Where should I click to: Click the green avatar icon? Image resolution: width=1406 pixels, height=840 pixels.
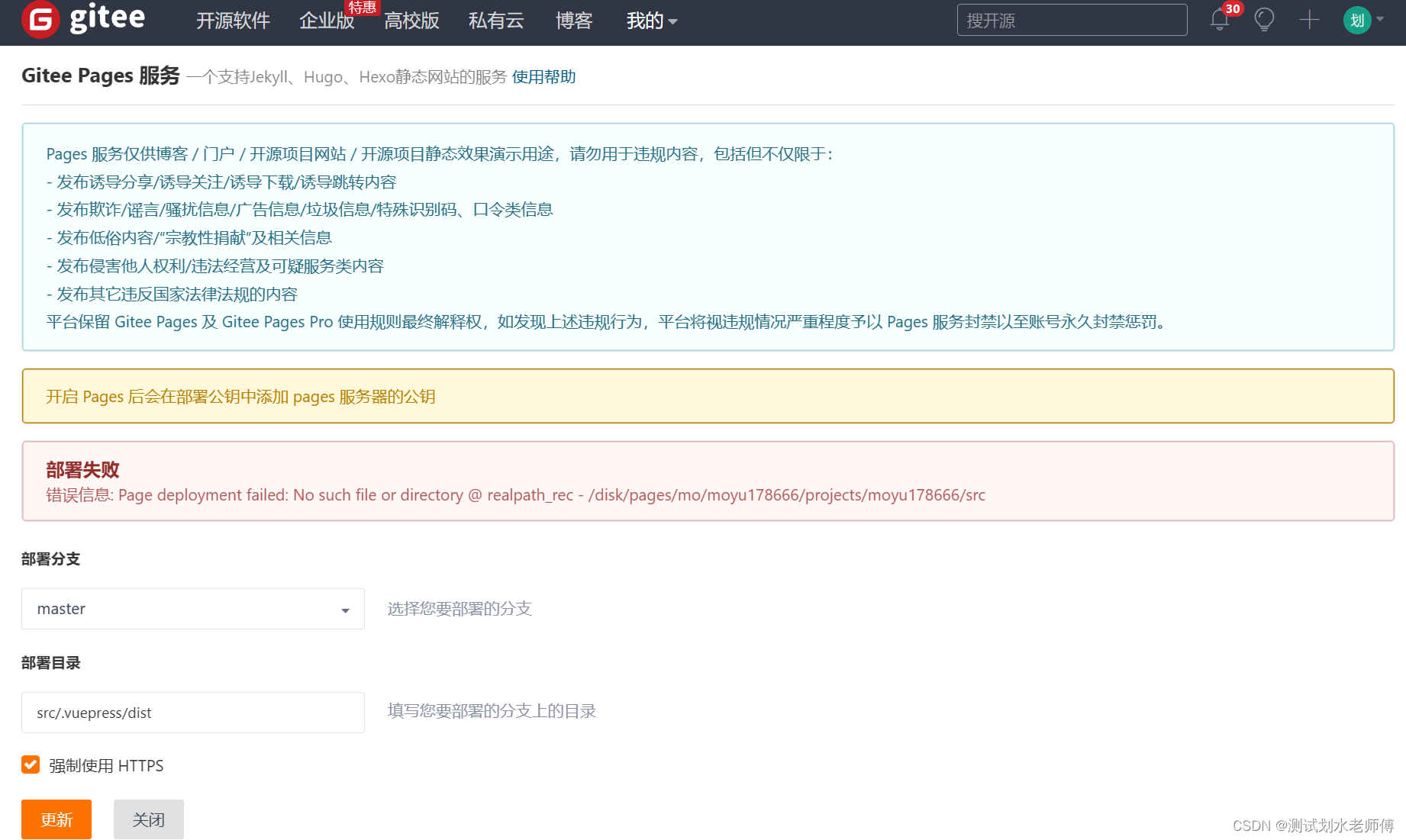tap(1356, 20)
